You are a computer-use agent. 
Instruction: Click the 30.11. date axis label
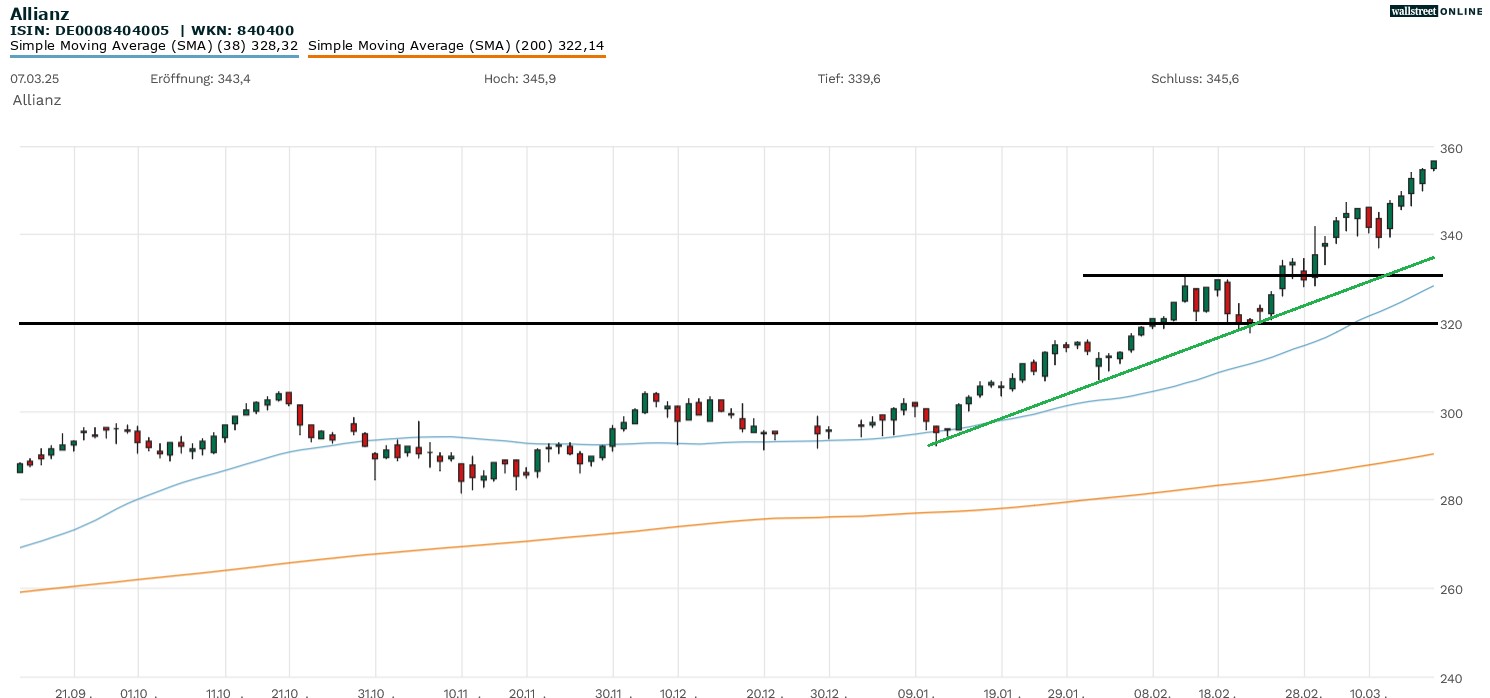tap(612, 693)
